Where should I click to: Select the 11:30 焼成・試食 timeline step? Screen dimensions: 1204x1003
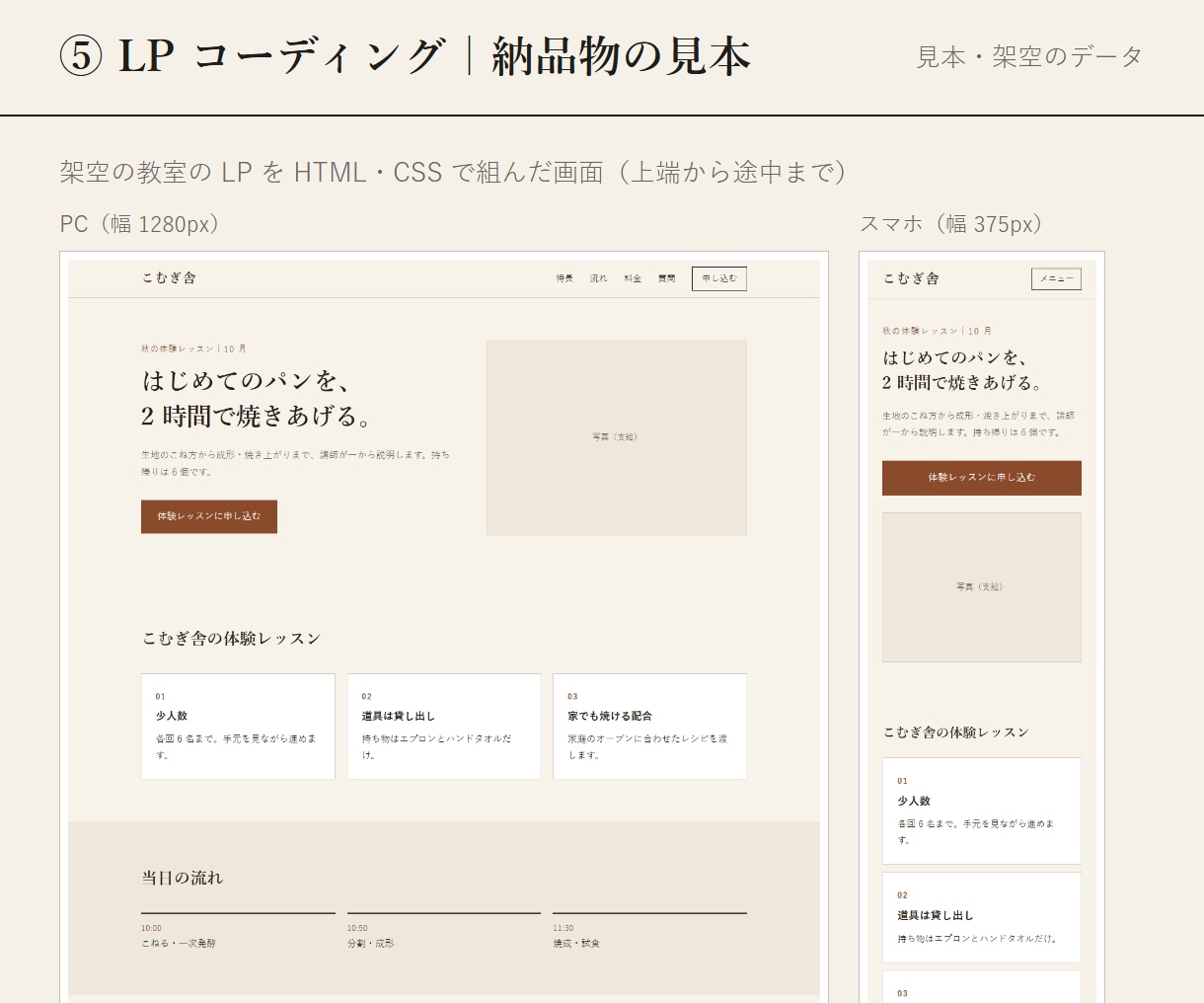point(649,931)
